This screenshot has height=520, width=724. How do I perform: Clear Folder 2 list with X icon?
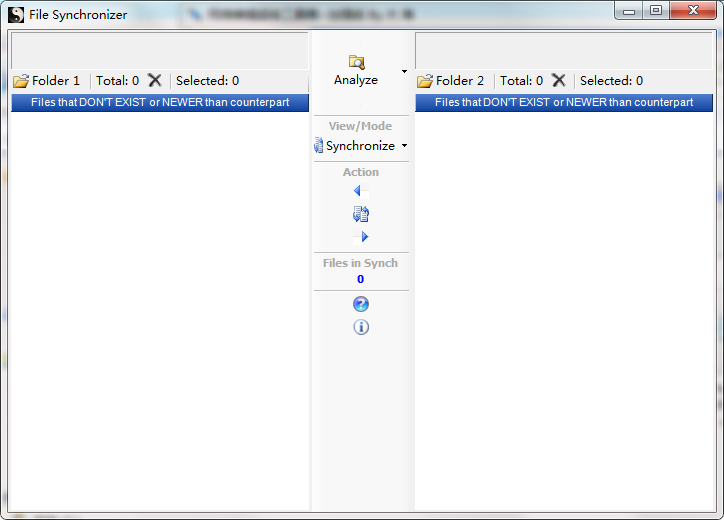pos(559,81)
